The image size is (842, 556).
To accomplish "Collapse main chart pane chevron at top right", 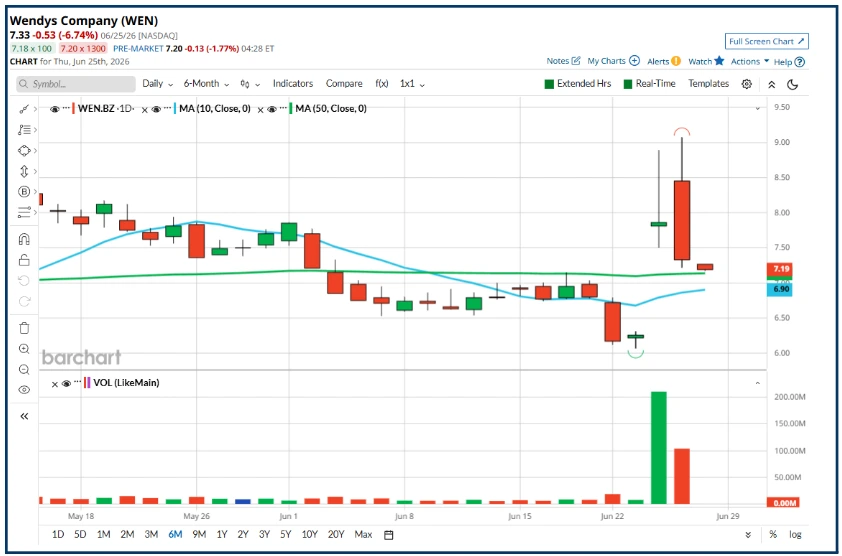I will 758,109.
